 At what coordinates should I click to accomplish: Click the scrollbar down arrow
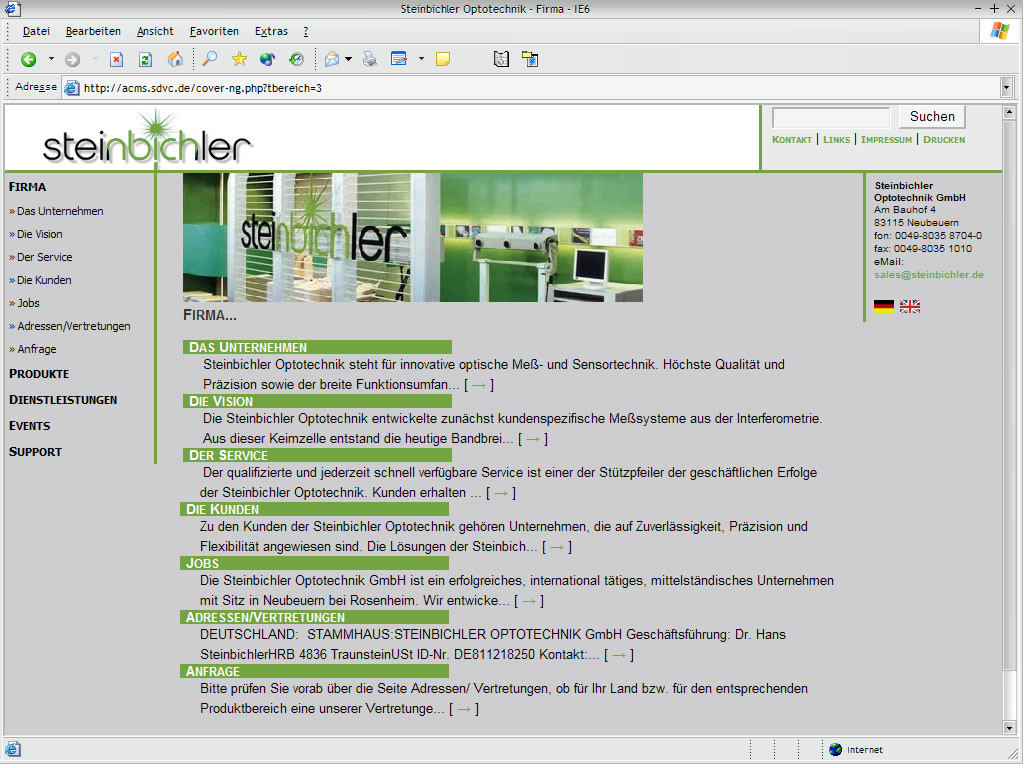pos(1009,728)
